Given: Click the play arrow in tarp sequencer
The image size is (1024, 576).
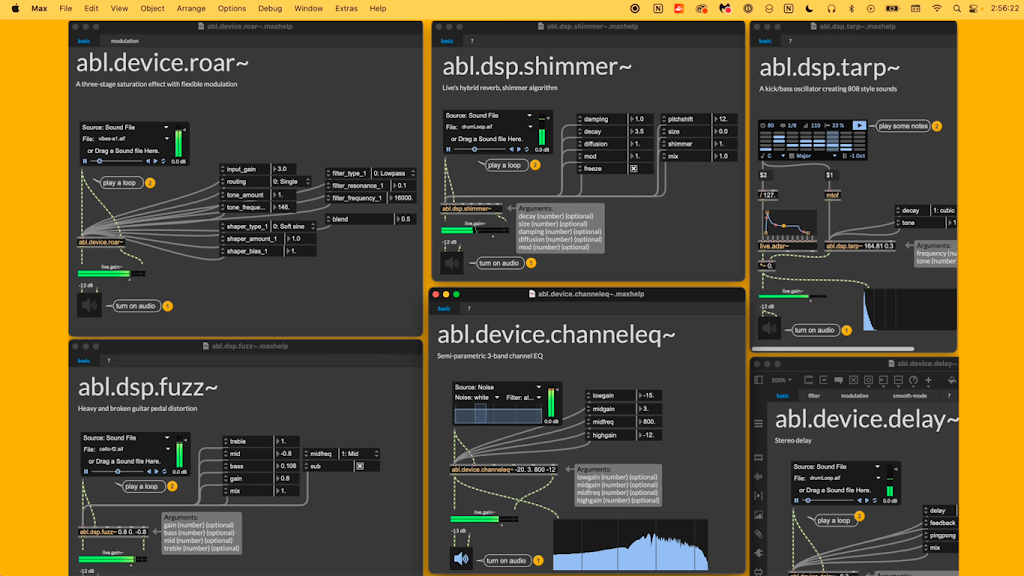Looking at the screenshot, I should [x=859, y=125].
